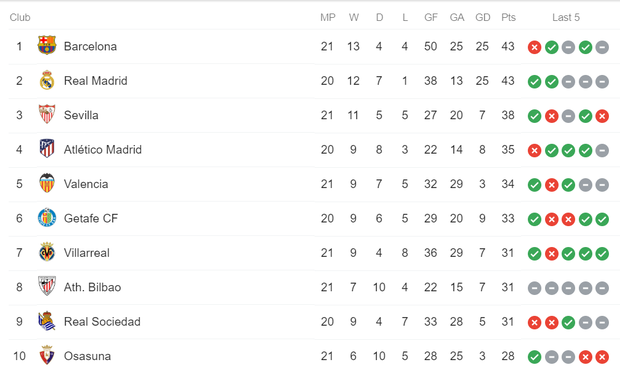The image size is (620, 373).
Task: Click the Atlético Madrid club crest
Action: click(47, 149)
